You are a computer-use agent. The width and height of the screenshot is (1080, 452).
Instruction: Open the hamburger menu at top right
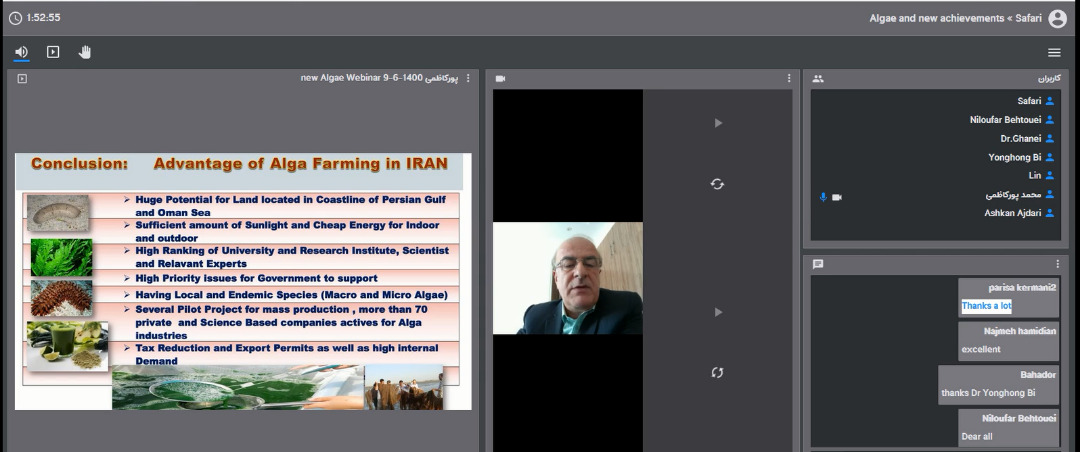[1054, 52]
